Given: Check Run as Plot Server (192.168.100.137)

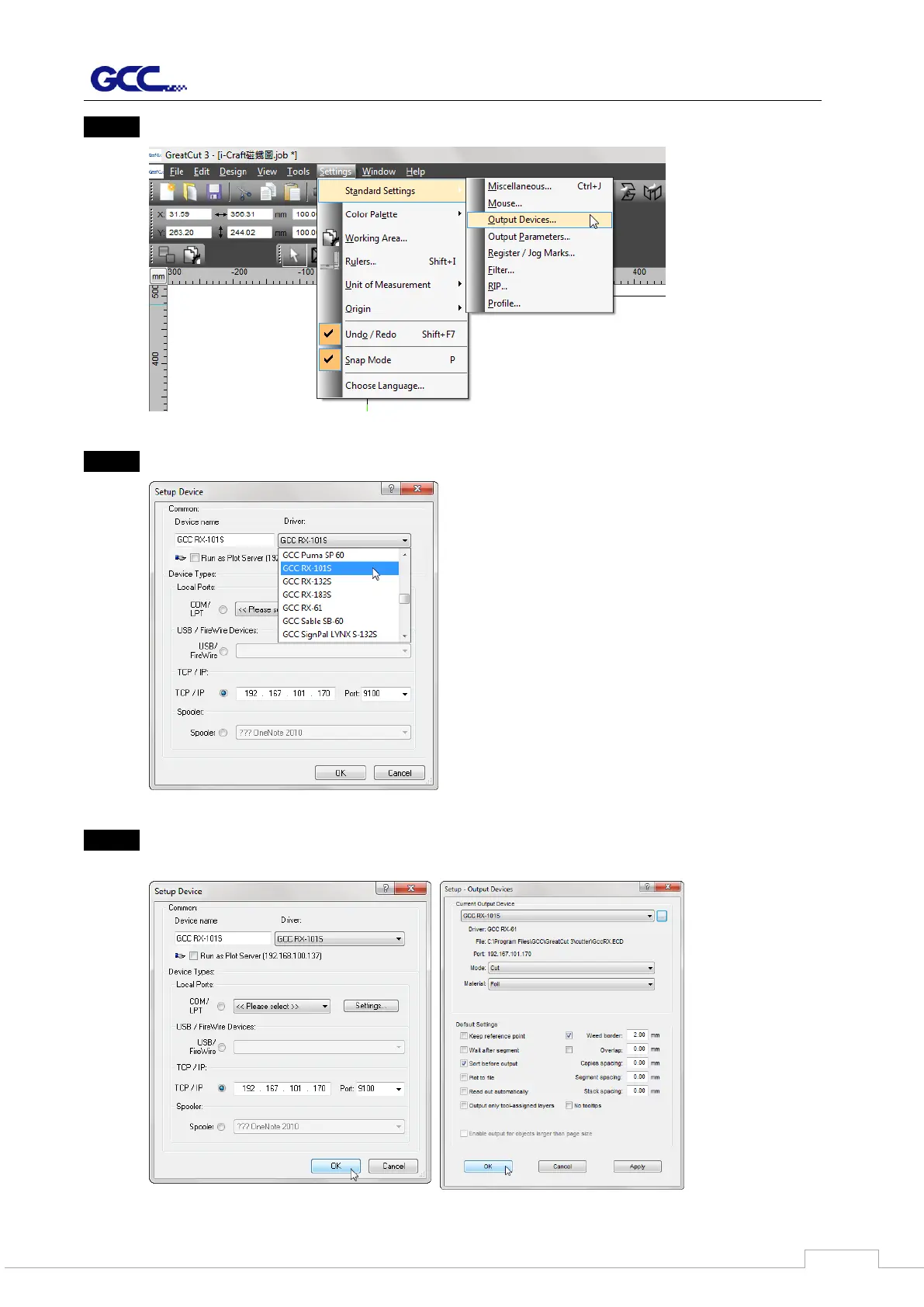Looking at the screenshot, I should (193, 956).
